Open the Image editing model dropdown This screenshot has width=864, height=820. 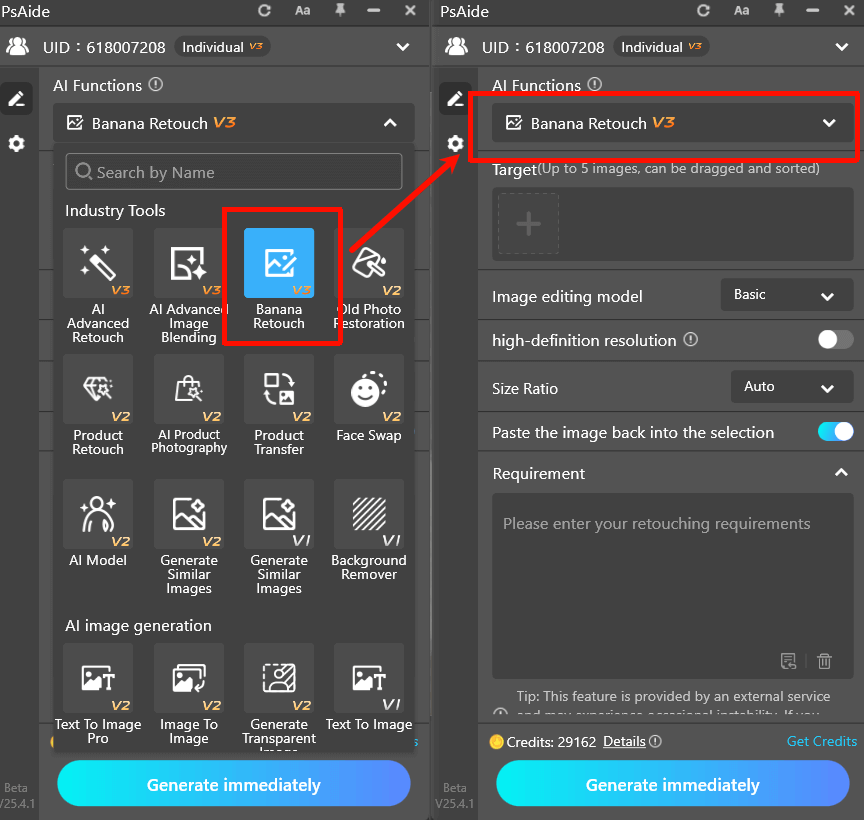[786, 295]
